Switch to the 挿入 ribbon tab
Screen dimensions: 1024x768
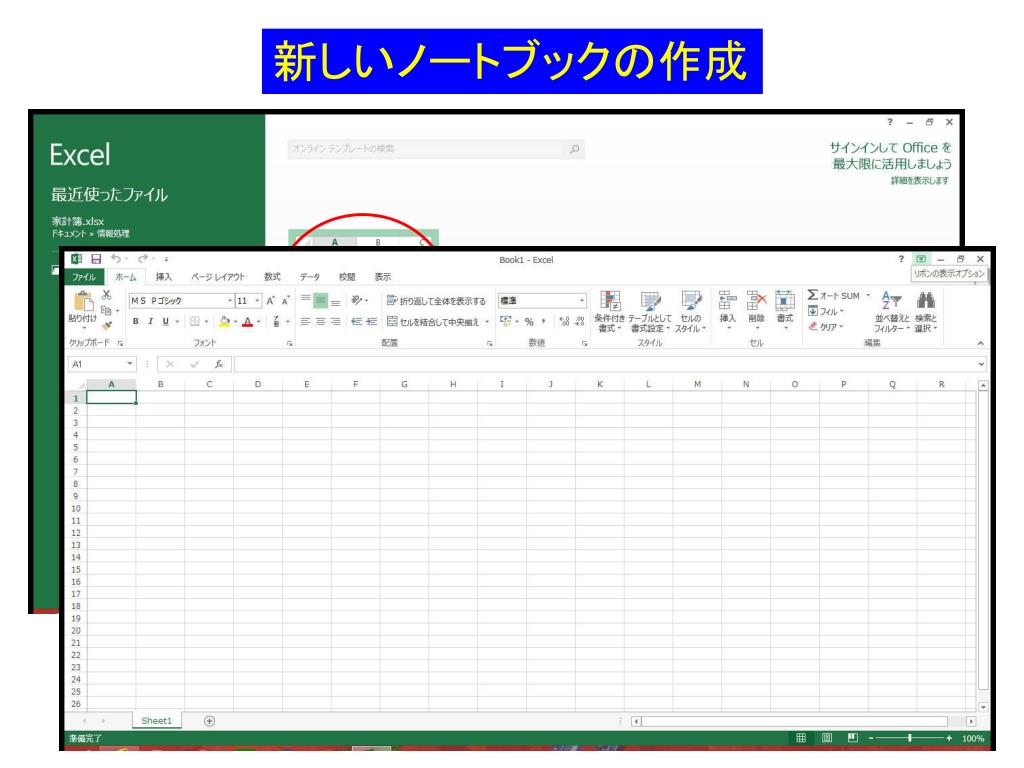tap(163, 277)
